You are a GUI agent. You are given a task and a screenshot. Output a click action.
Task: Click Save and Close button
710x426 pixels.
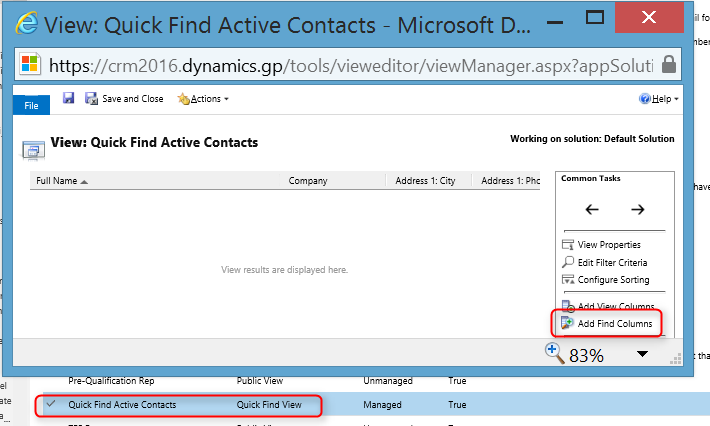click(124, 98)
